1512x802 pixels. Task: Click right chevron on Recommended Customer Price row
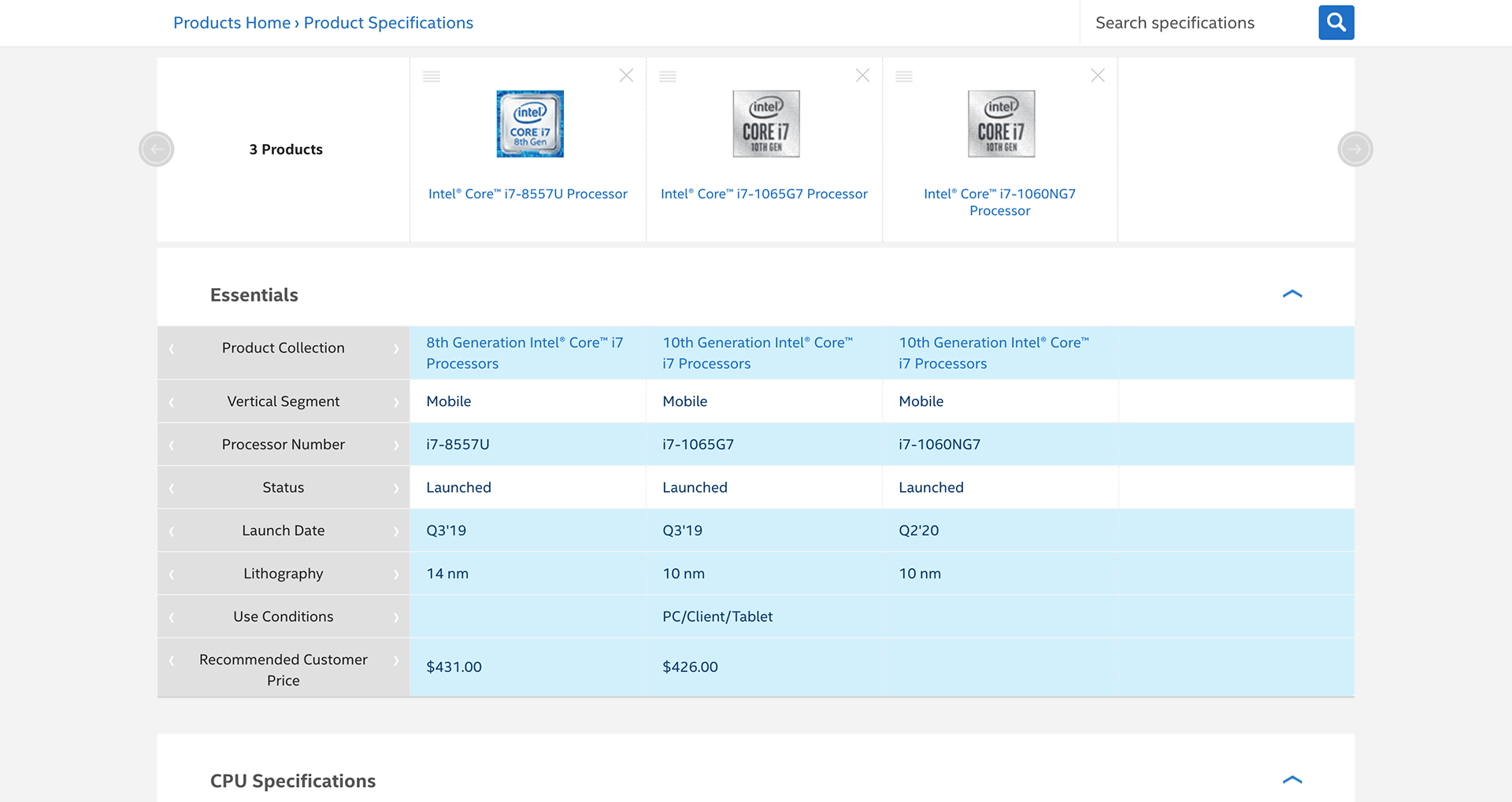396,660
